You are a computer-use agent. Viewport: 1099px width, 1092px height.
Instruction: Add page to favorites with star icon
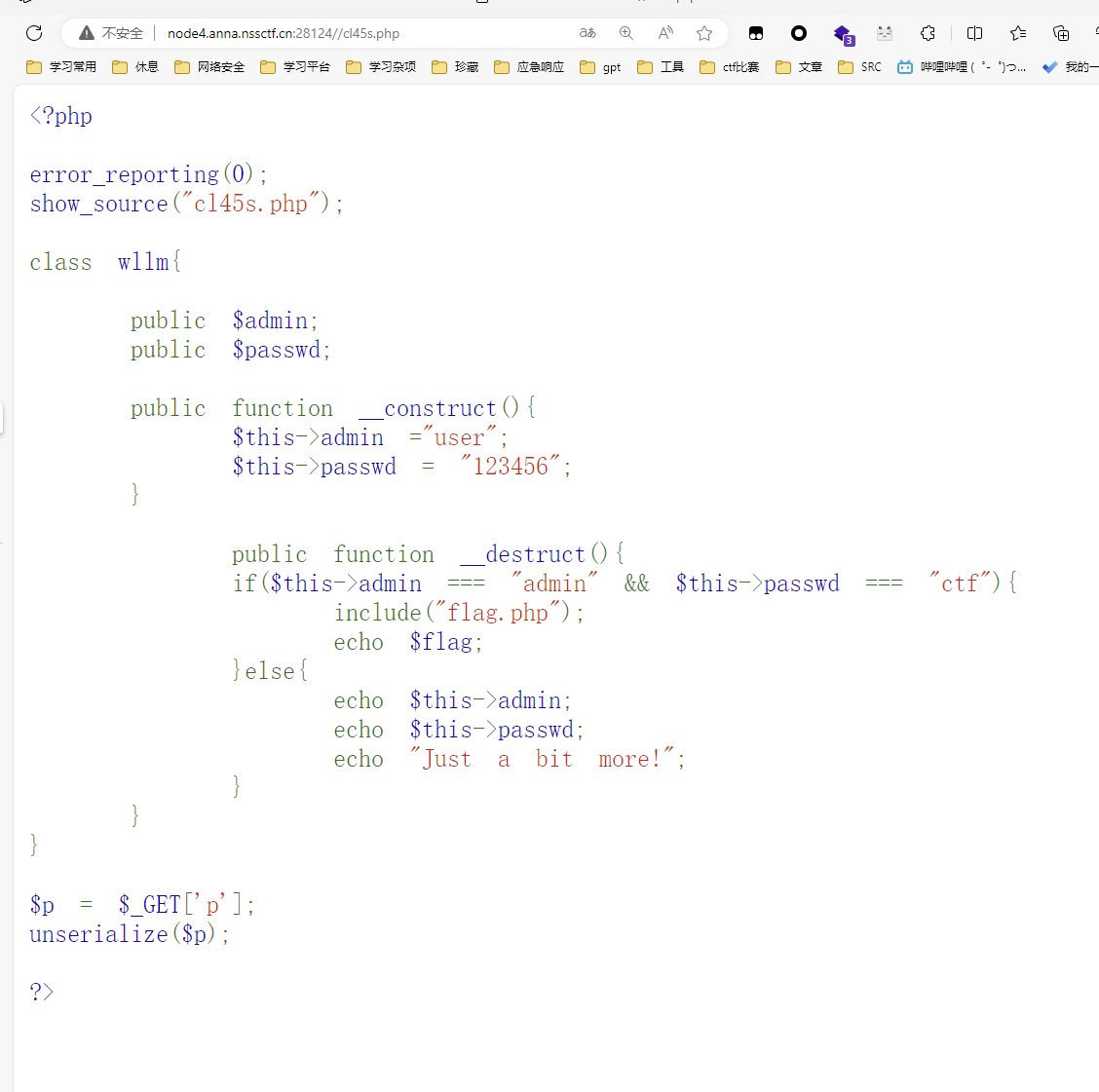[704, 33]
